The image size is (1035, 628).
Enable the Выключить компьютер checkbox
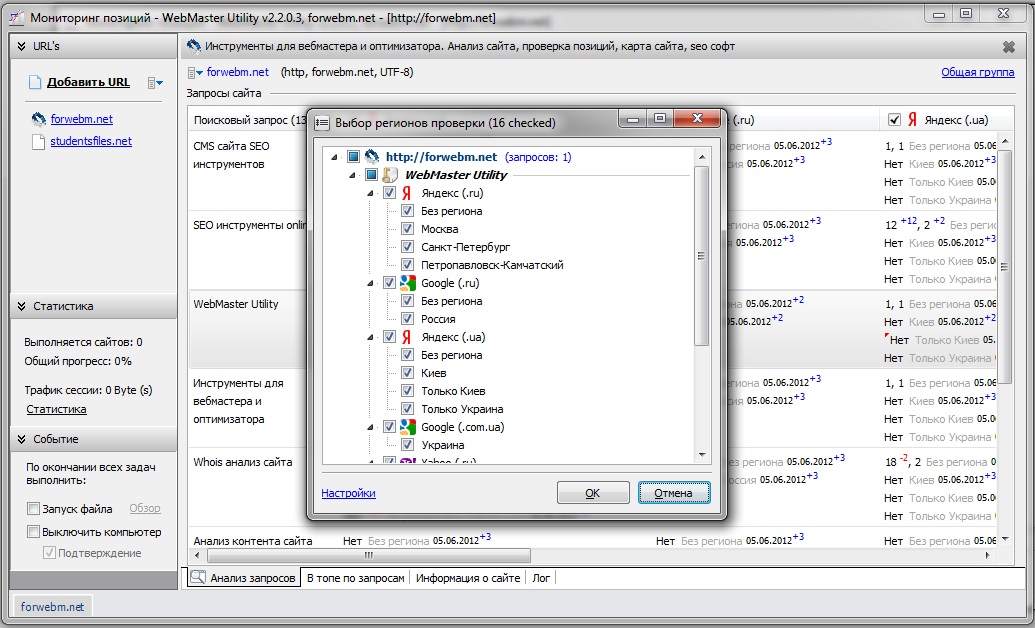[34, 532]
